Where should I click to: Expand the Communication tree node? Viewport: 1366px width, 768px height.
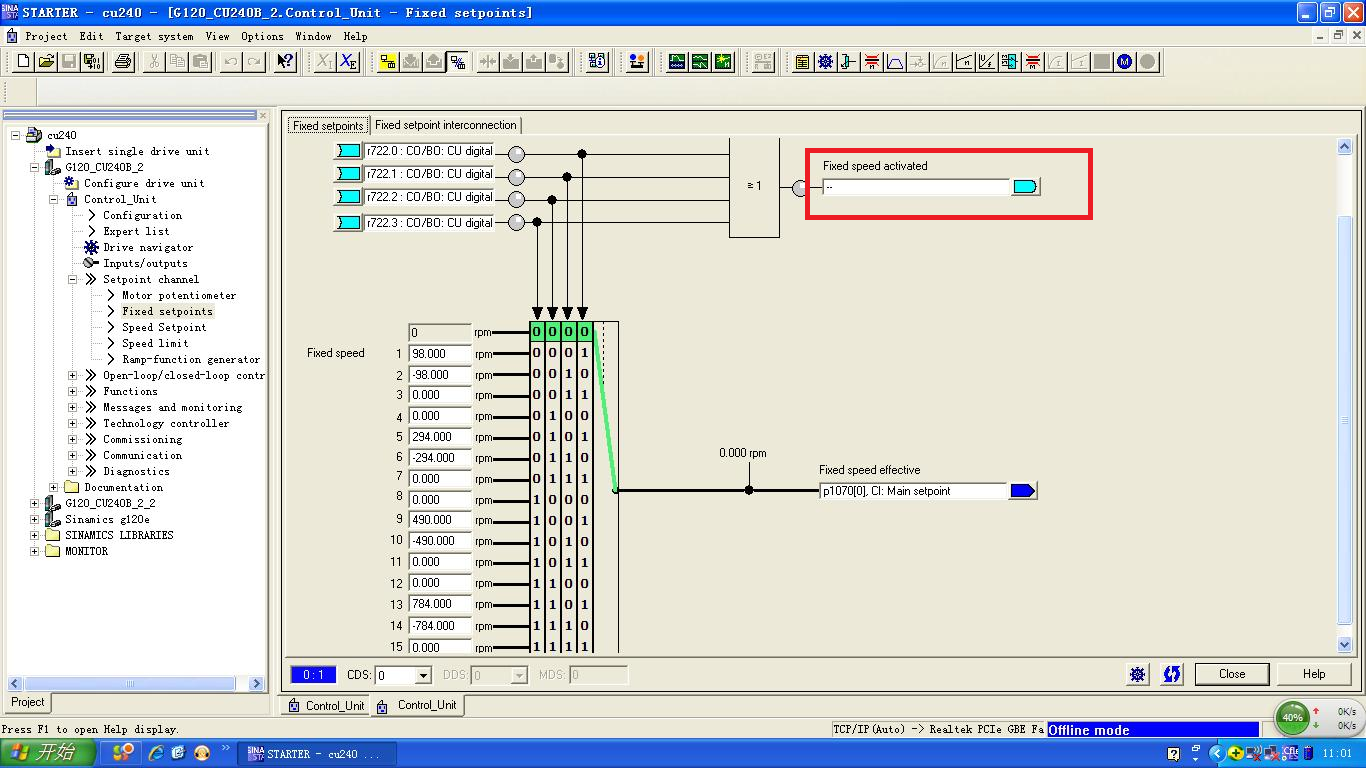click(x=73, y=455)
